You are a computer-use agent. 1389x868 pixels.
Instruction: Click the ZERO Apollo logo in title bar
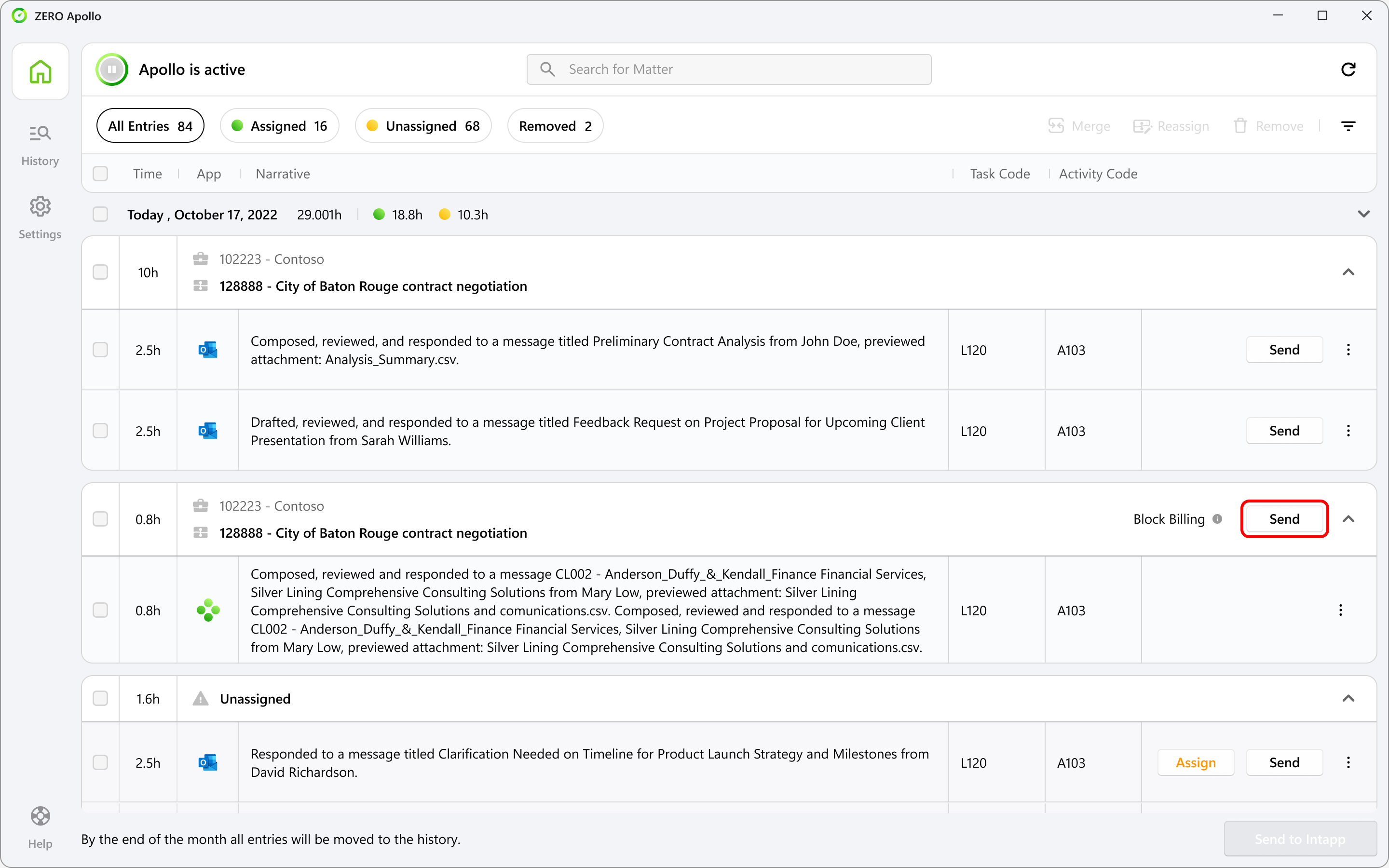(x=19, y=15)
